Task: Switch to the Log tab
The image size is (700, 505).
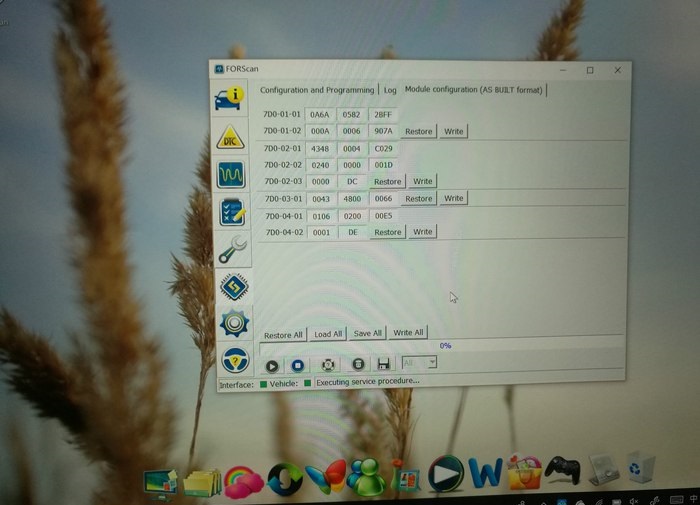Action: point(390,90)
